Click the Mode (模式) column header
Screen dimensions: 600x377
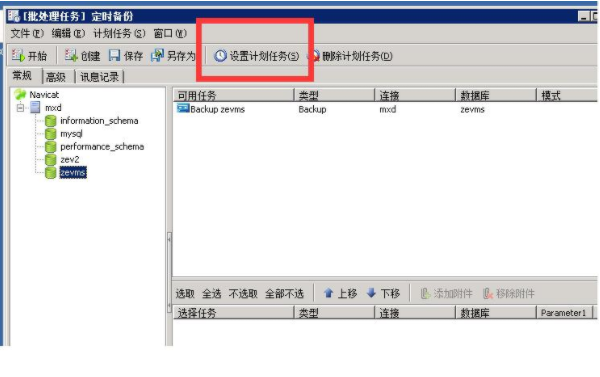pyautogui.click(x=567, y=95)
